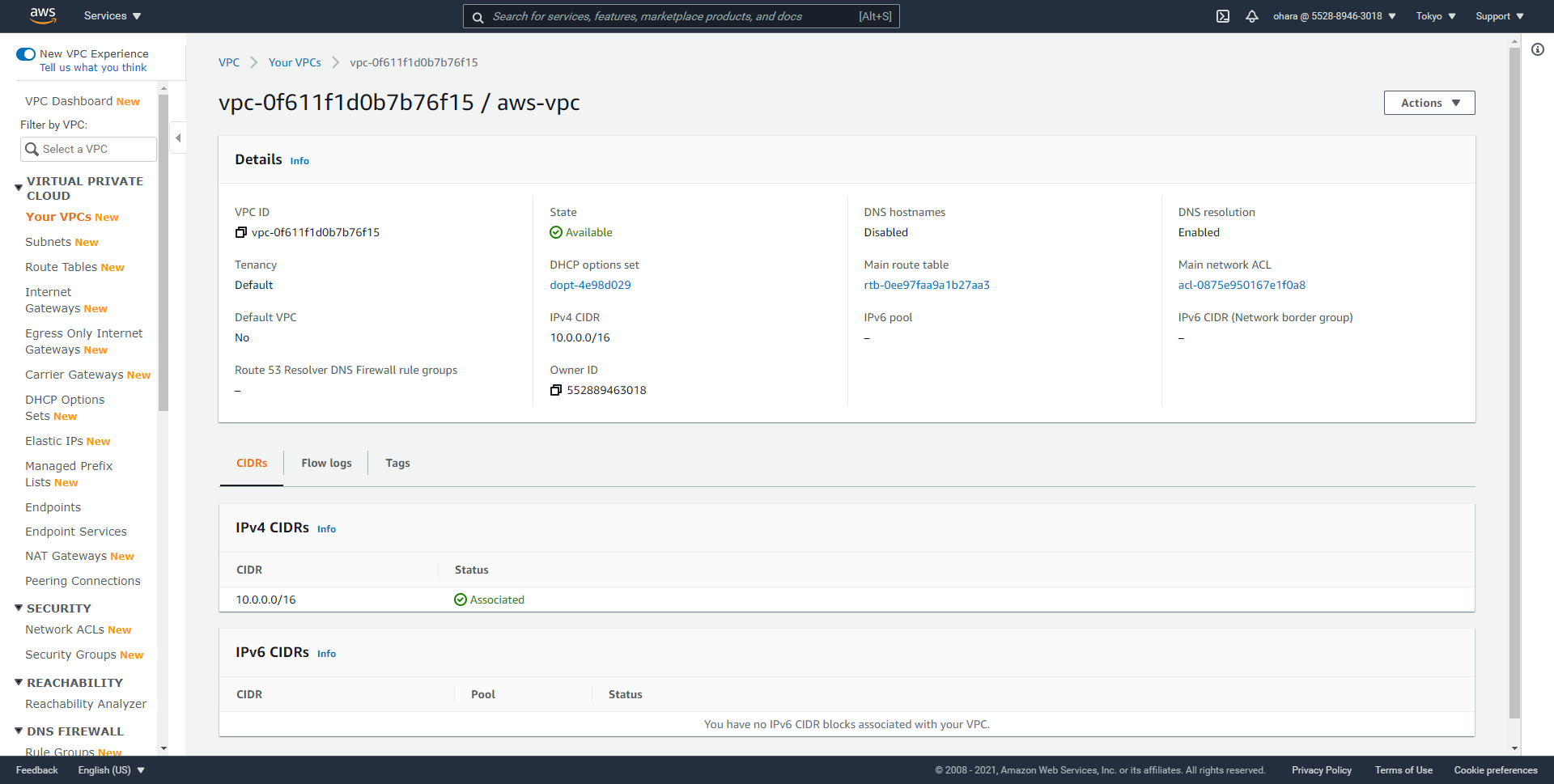Open the AWS home logo
1554x784 pixels.
[x=43, y=15]
